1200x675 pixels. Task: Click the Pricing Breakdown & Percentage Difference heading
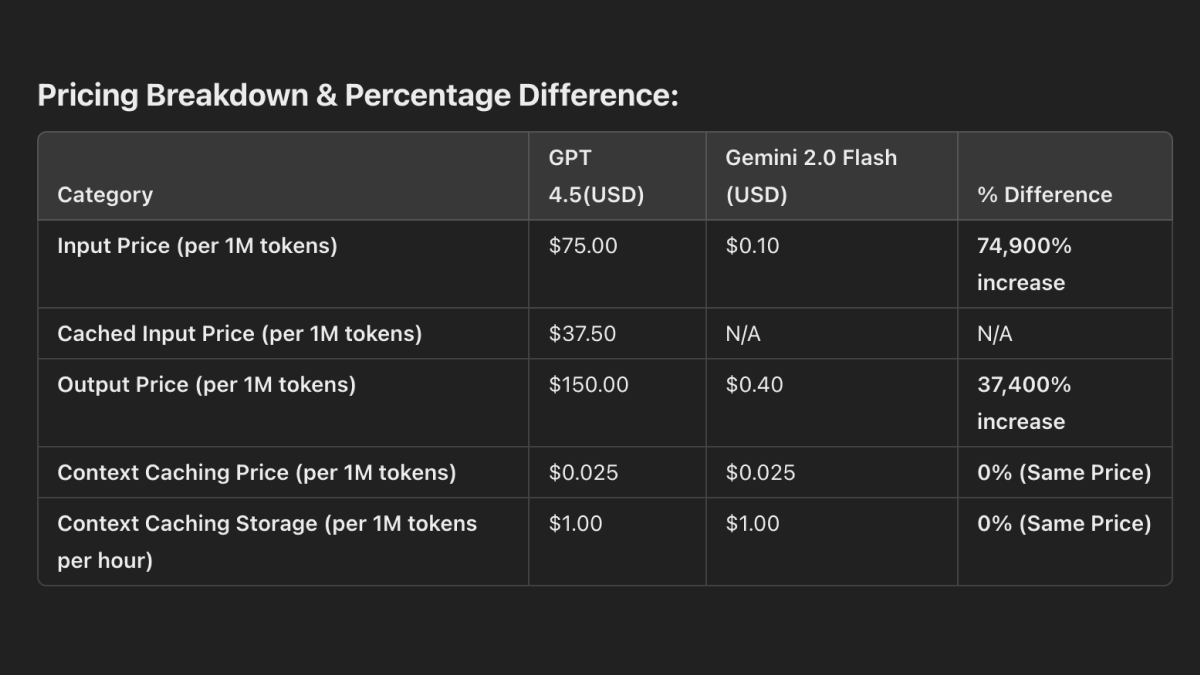pos(357,96)
